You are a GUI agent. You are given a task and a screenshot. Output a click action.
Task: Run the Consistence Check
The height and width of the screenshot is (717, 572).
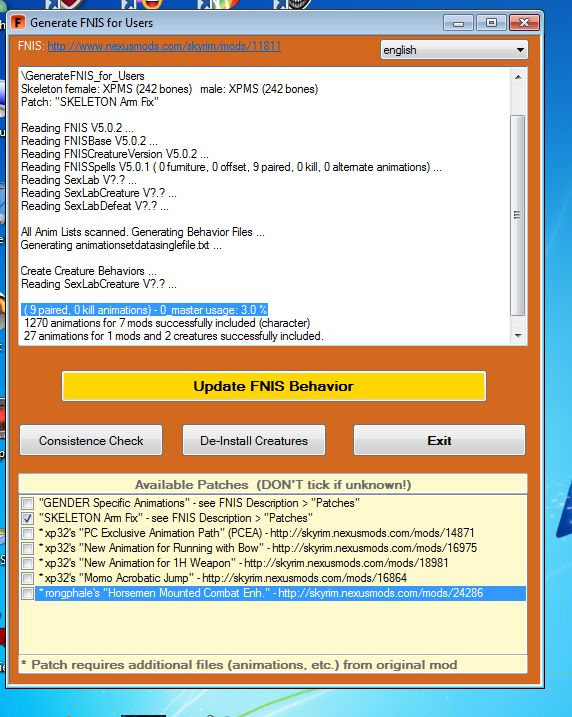(x=91, y=440)
